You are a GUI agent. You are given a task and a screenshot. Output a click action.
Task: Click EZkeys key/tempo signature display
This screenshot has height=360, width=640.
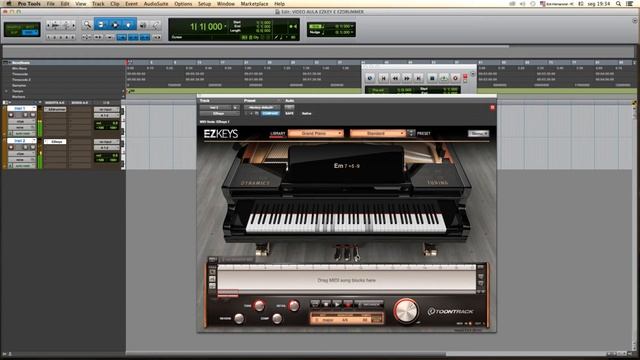tap(347, 319)
